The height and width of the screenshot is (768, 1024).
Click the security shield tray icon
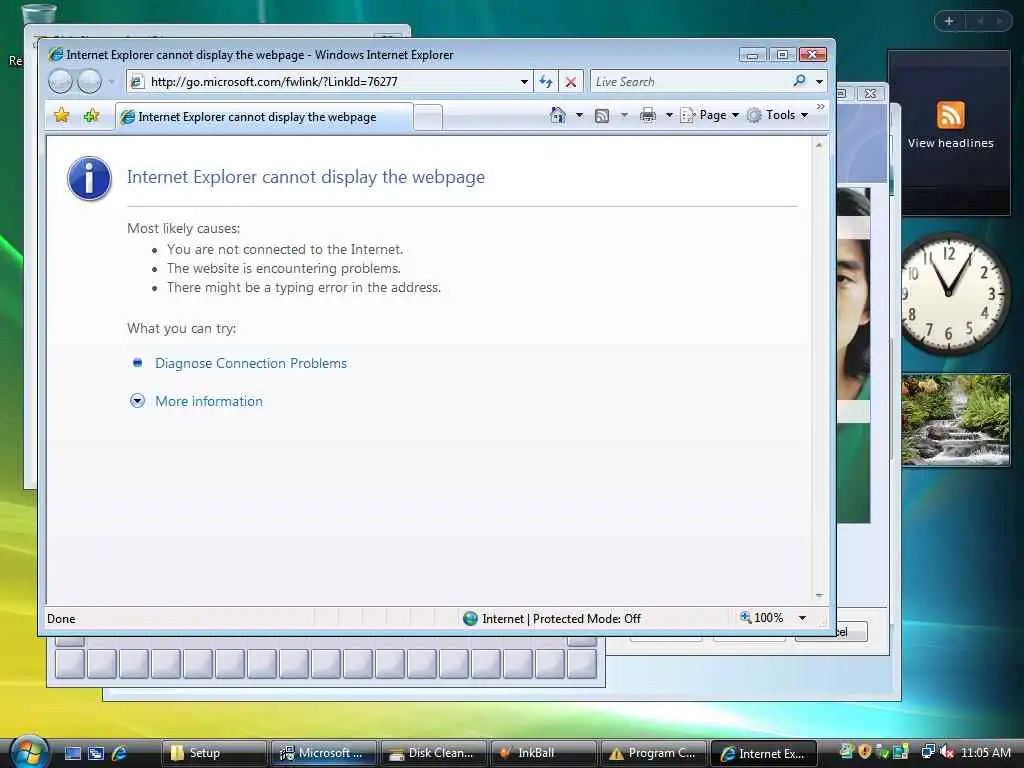click(865, 752)
